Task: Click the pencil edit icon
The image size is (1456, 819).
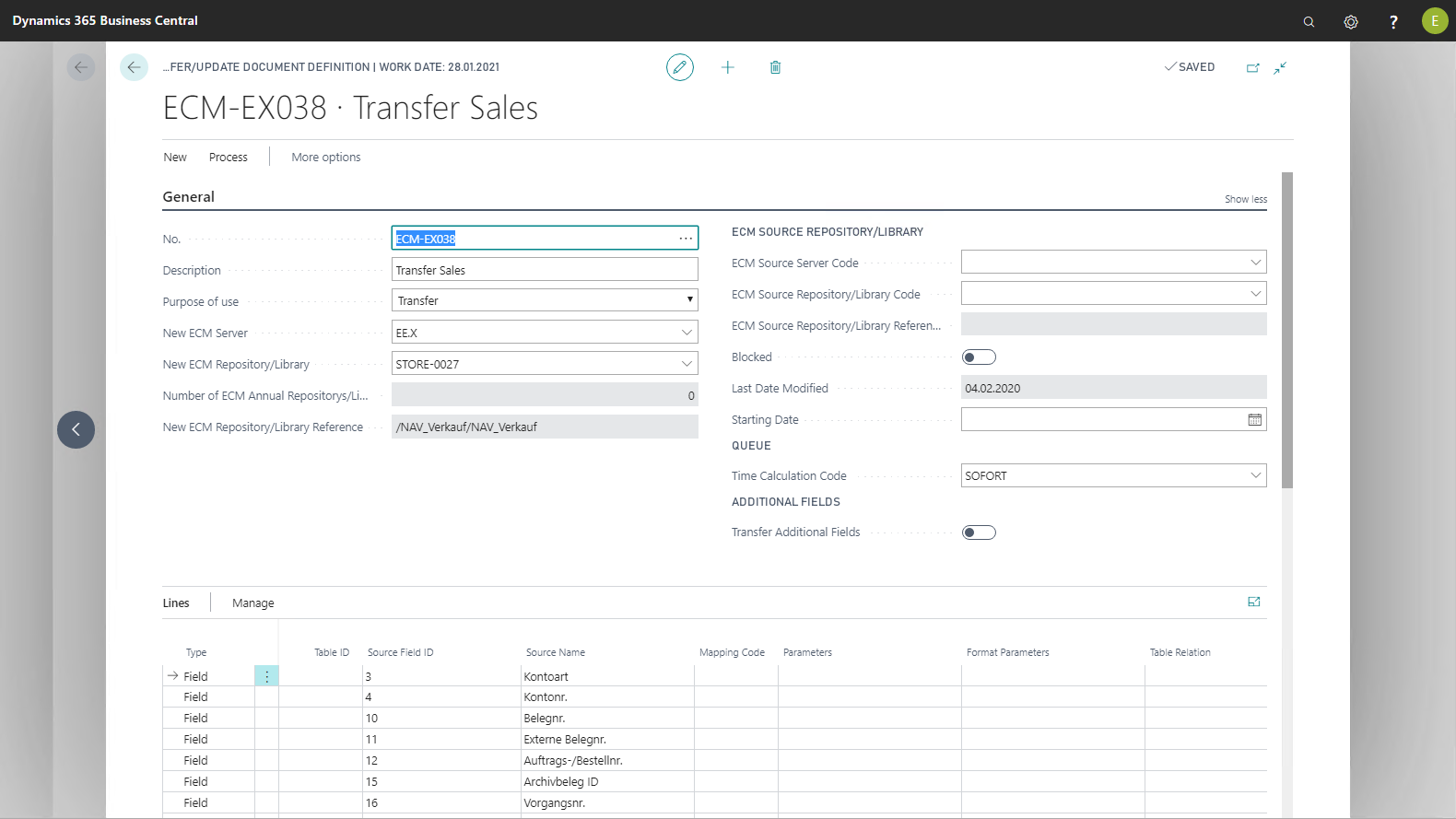Action: 679,67
